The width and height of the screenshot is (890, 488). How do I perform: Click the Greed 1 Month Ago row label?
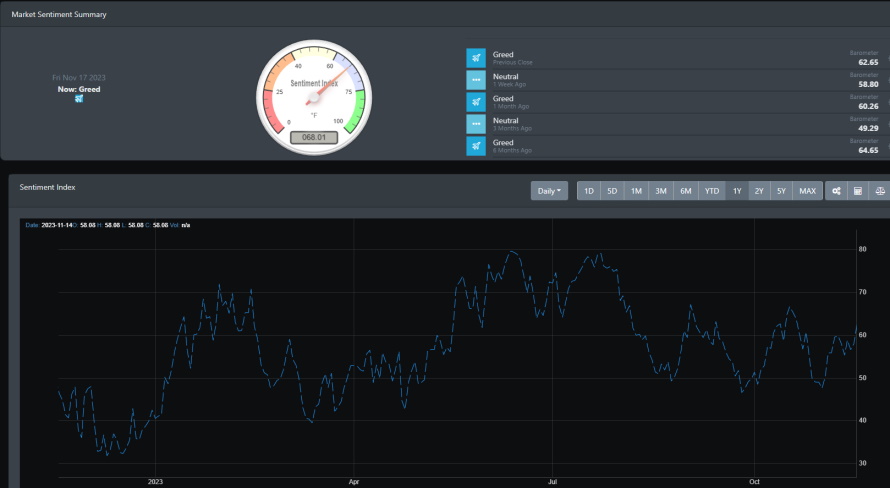[x=511, y=102]
